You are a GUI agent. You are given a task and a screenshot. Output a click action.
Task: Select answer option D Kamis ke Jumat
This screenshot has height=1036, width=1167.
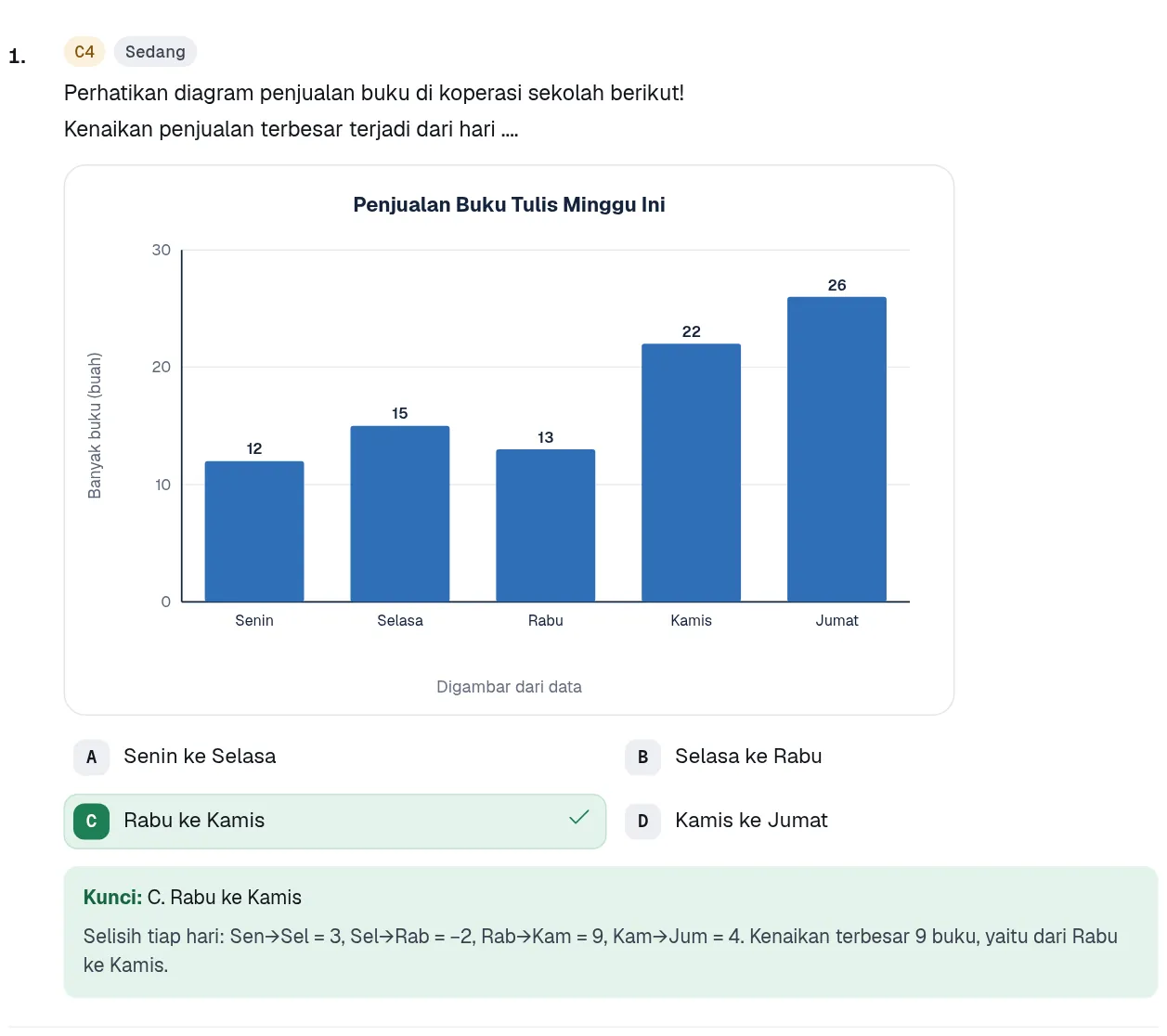[887, 821]
